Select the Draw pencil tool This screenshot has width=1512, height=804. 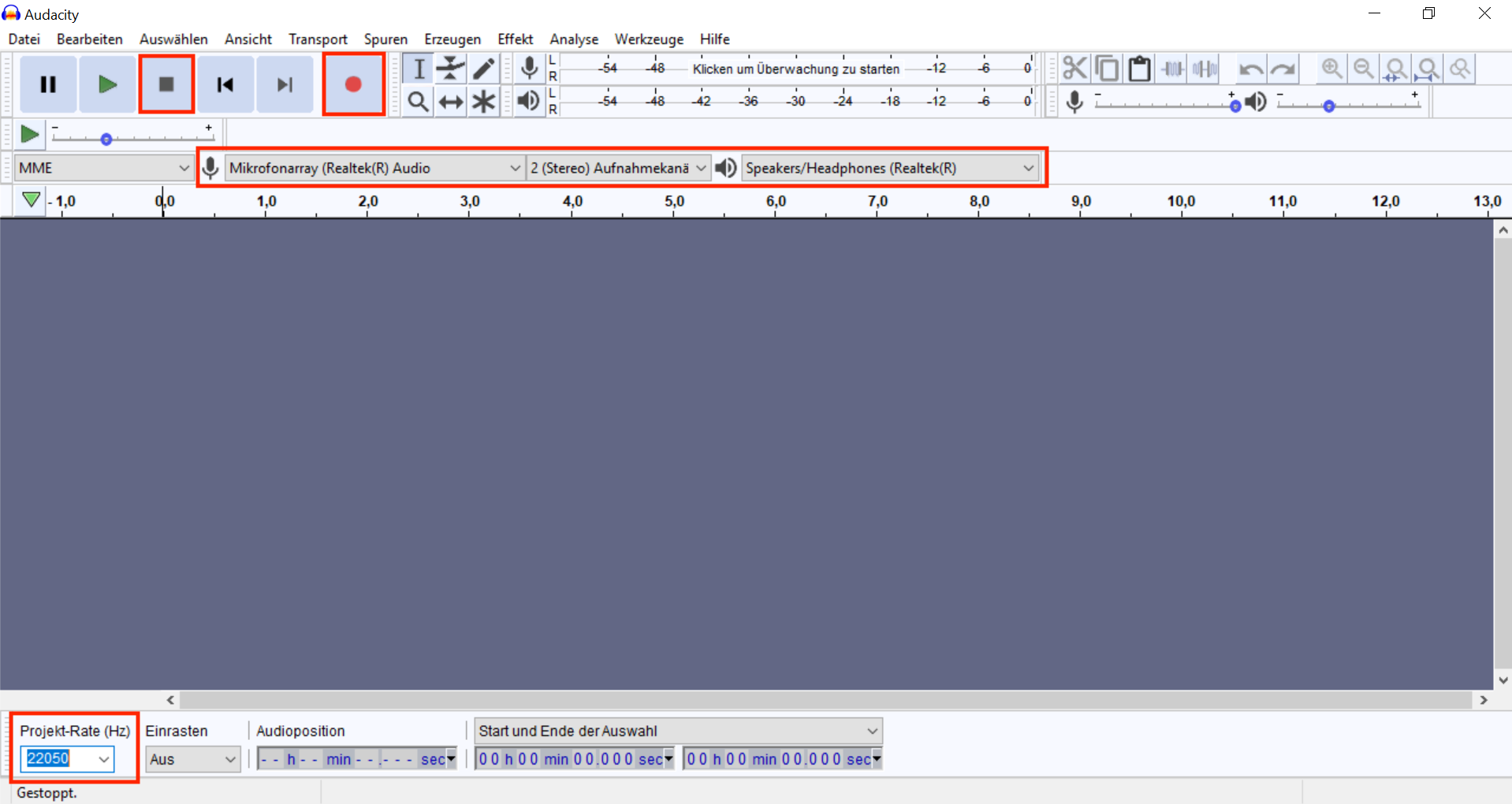click(483, 69)
